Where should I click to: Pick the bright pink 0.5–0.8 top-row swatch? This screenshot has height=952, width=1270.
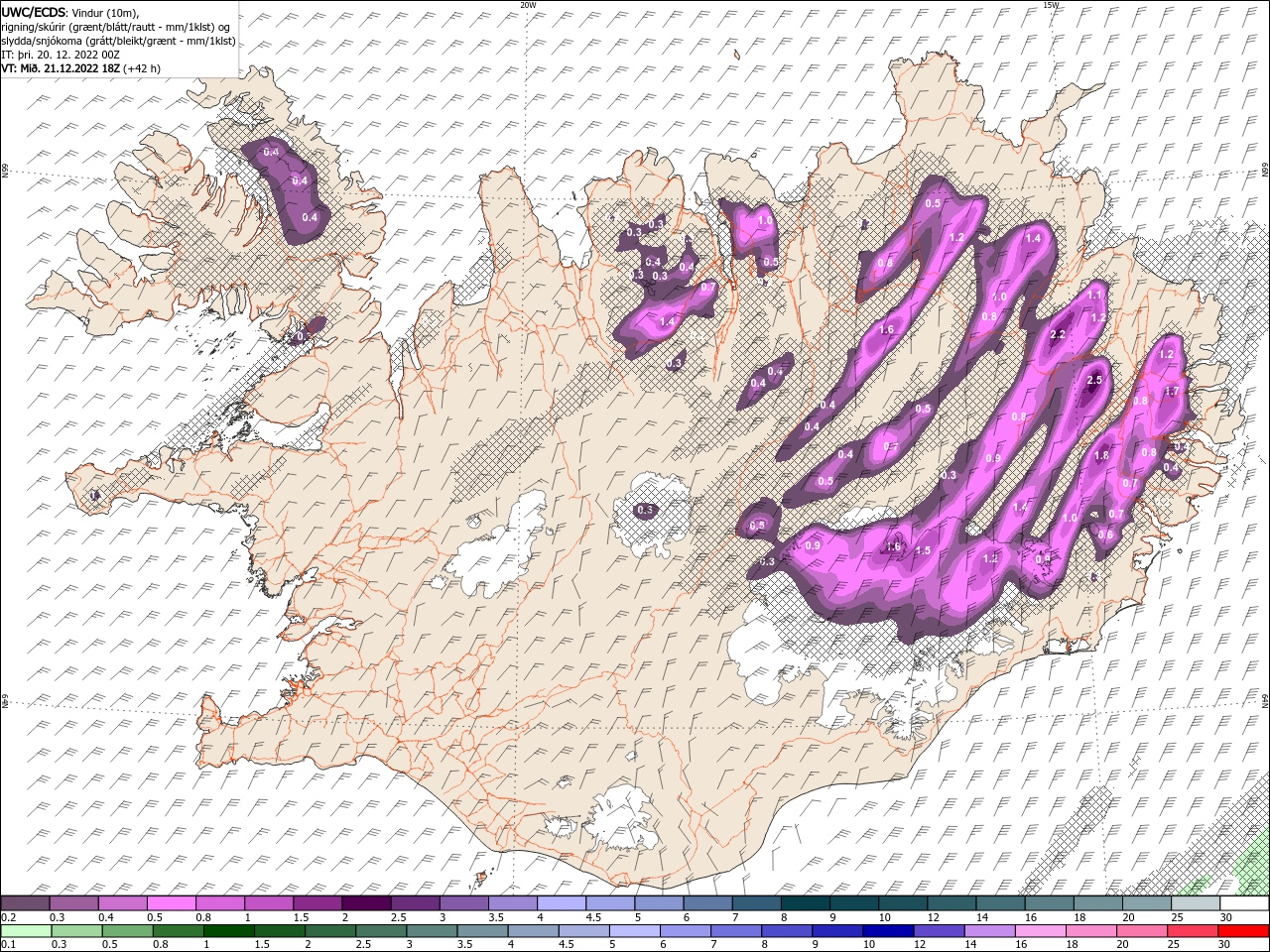click(x=172, y=903)
